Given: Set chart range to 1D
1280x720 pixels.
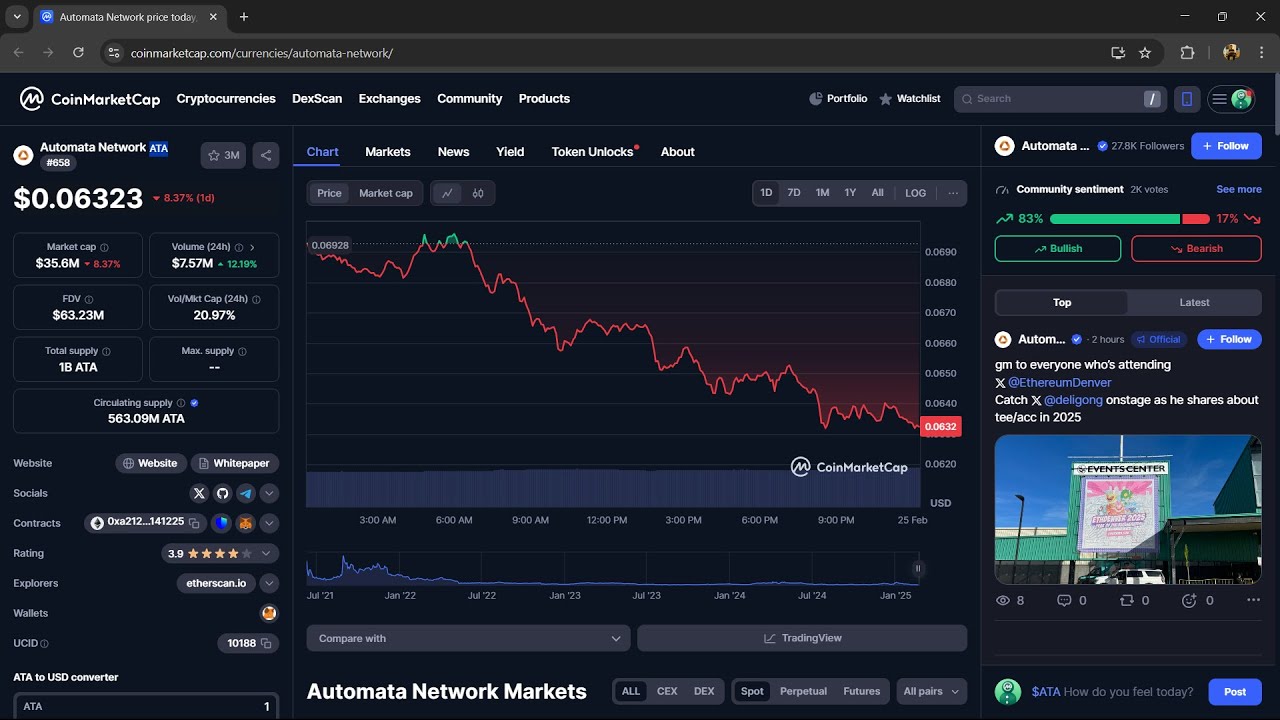Looking at the screenshot, I should 766,193.
